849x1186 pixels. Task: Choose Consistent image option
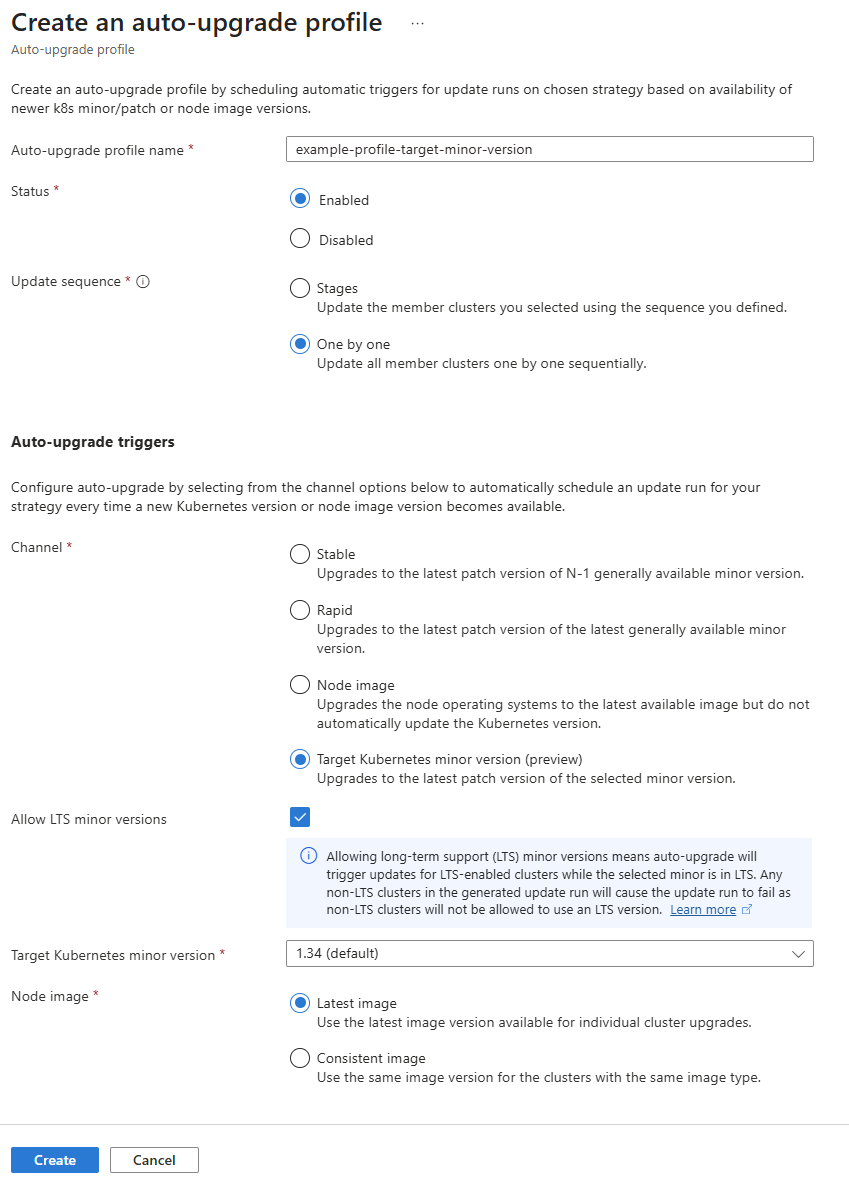tap(300, 1058)
